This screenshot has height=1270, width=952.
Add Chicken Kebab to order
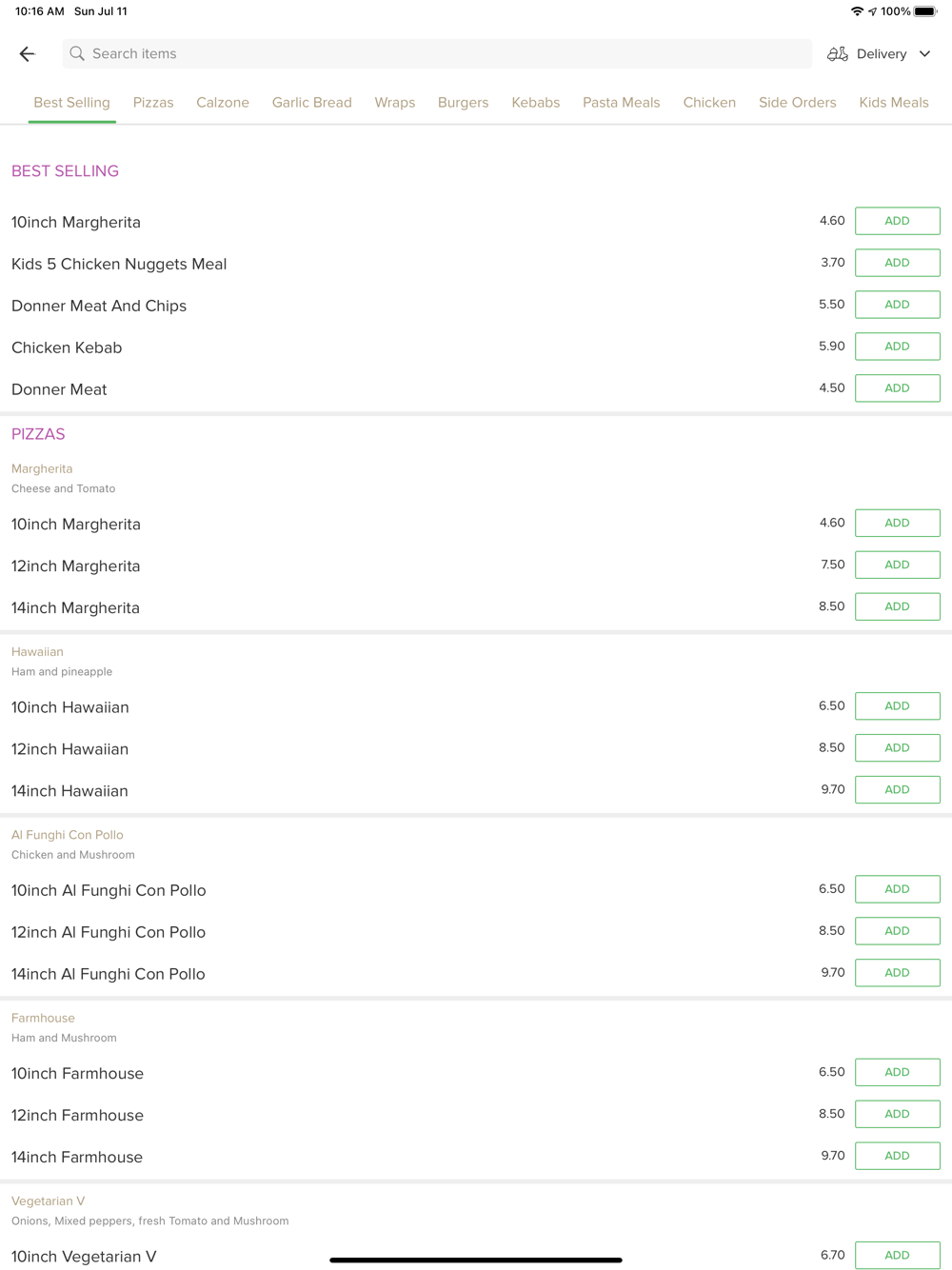(x=897, y=347)
